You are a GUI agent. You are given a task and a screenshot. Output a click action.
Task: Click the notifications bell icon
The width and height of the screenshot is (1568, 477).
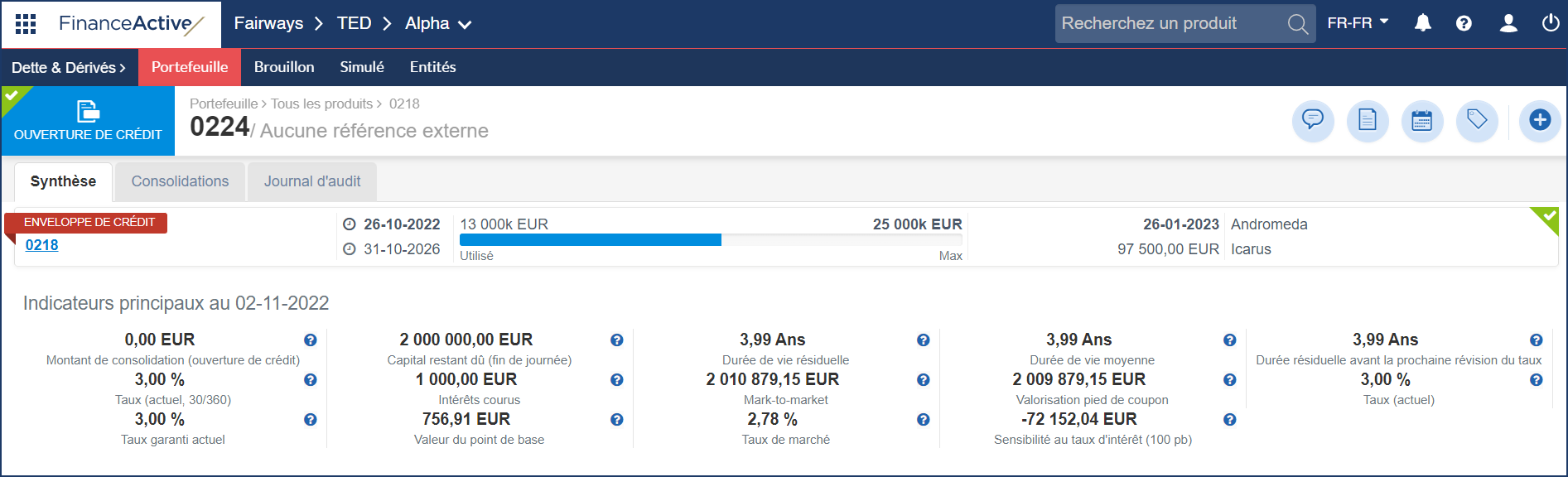point(1422,23)
